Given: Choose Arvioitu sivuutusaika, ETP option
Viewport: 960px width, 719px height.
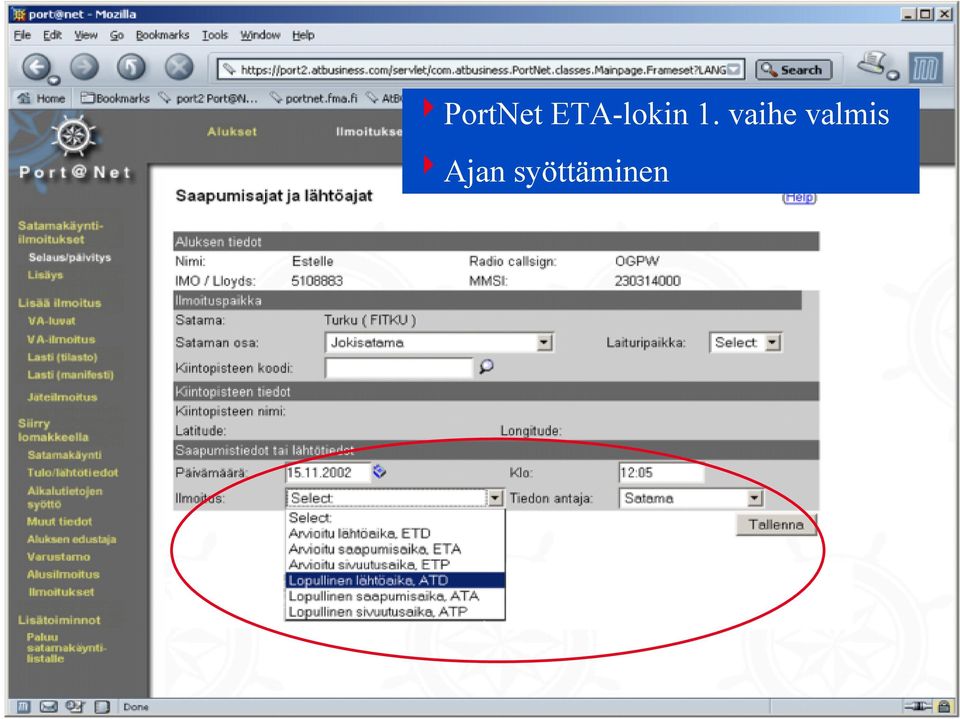Looking at the screenshot, I should 396,565.
